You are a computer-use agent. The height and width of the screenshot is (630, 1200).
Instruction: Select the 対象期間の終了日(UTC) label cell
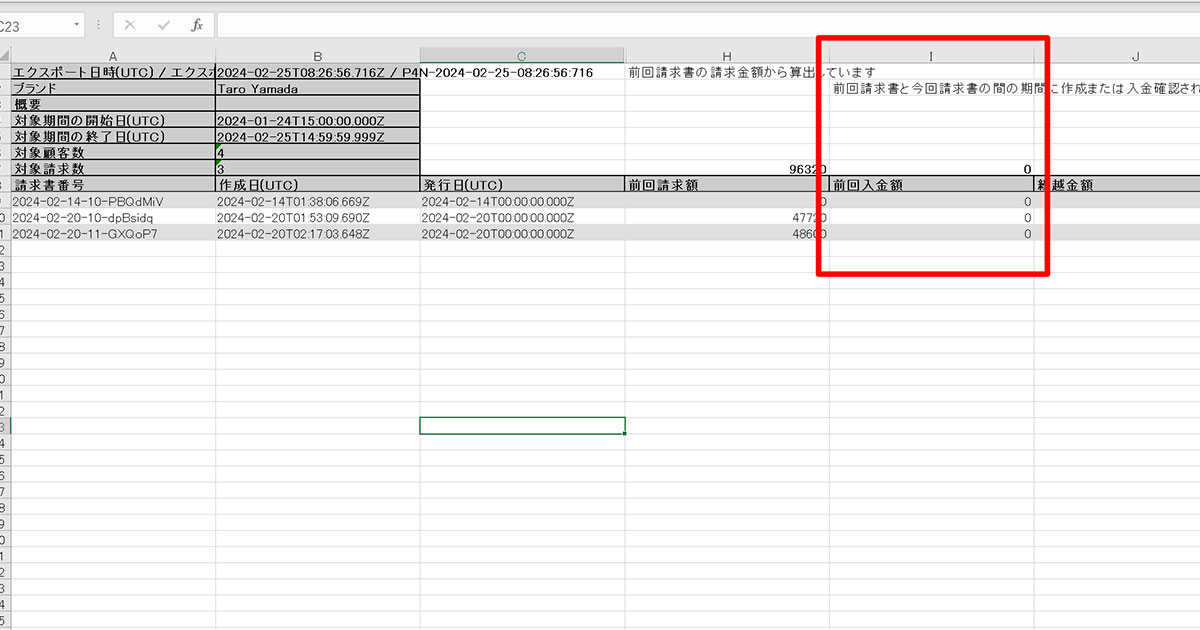[x=113, y=136]
